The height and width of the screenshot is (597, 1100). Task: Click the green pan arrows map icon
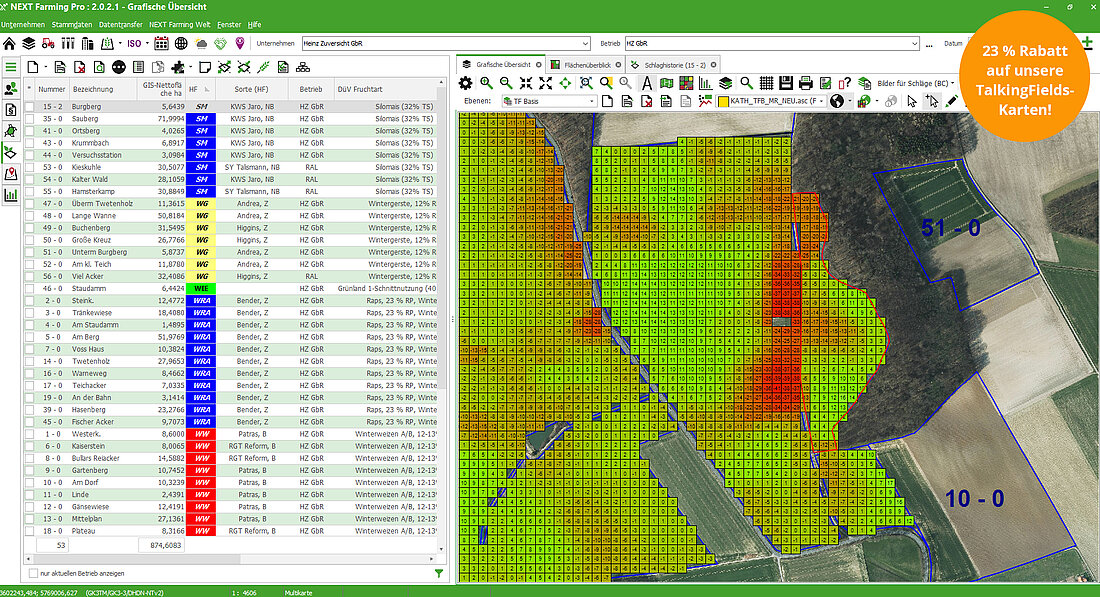(x=565, y=83)
